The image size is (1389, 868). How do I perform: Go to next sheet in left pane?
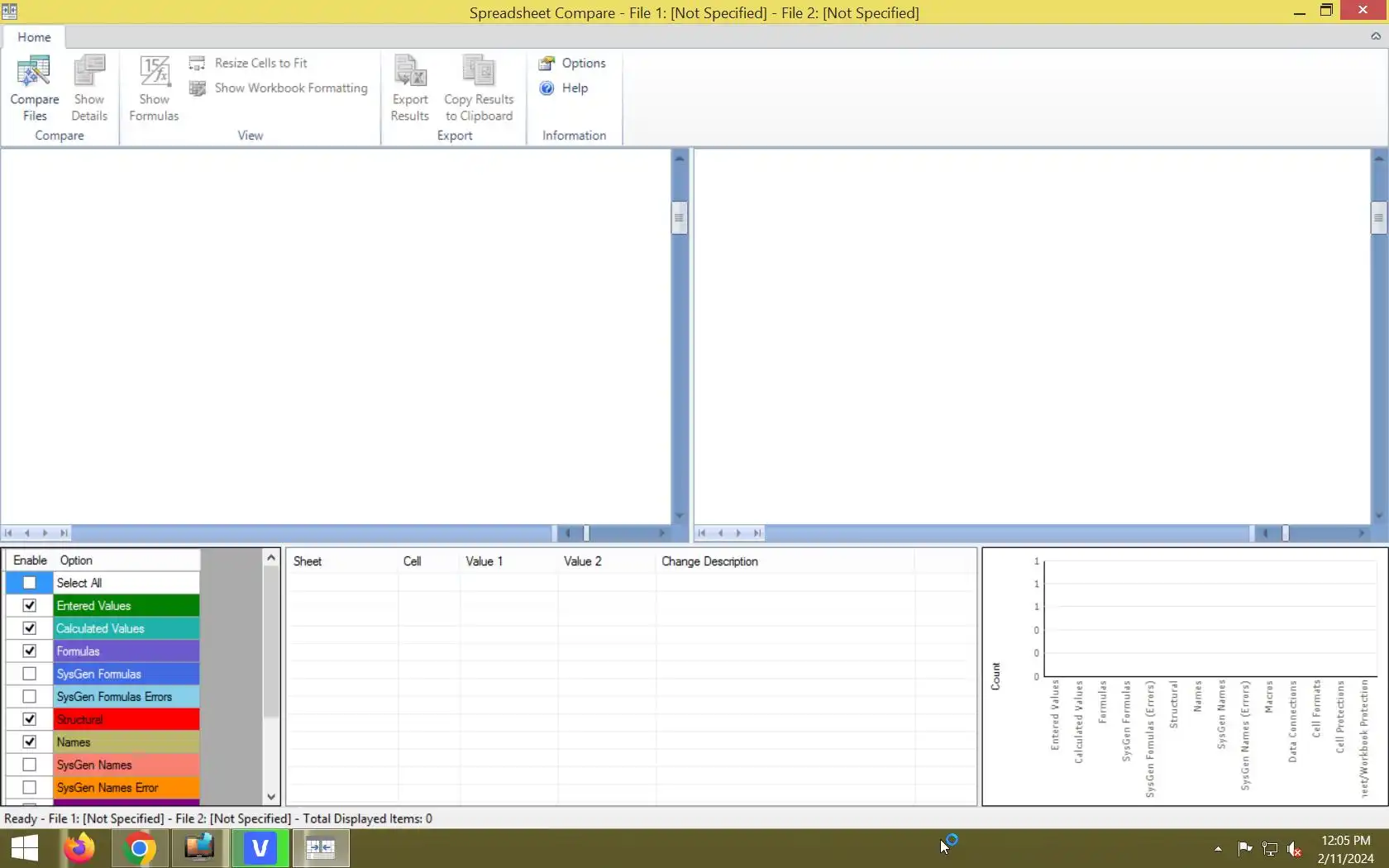(x=45, y=533)
